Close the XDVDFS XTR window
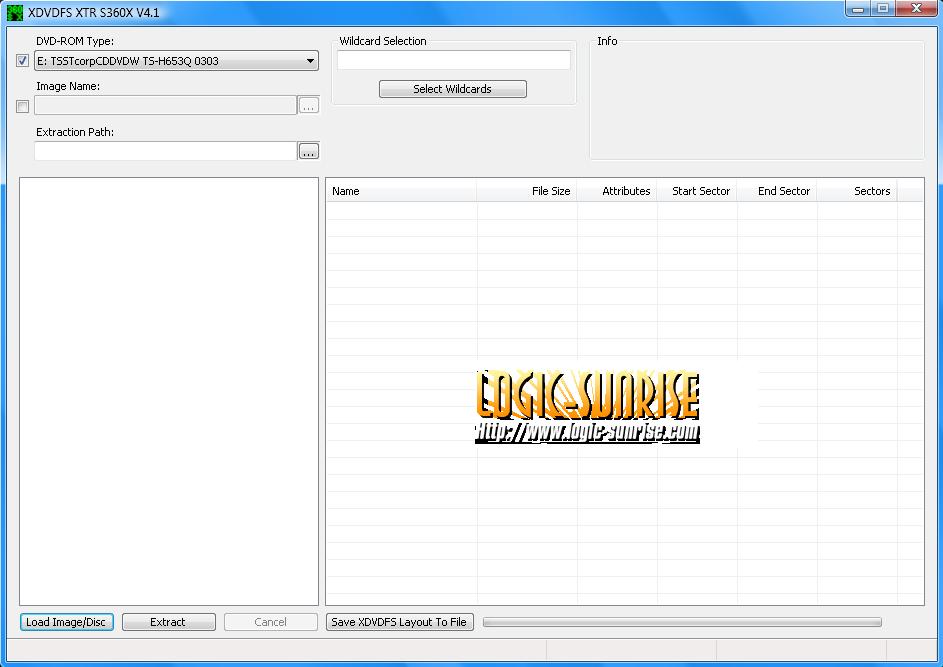 click(917, 8)
